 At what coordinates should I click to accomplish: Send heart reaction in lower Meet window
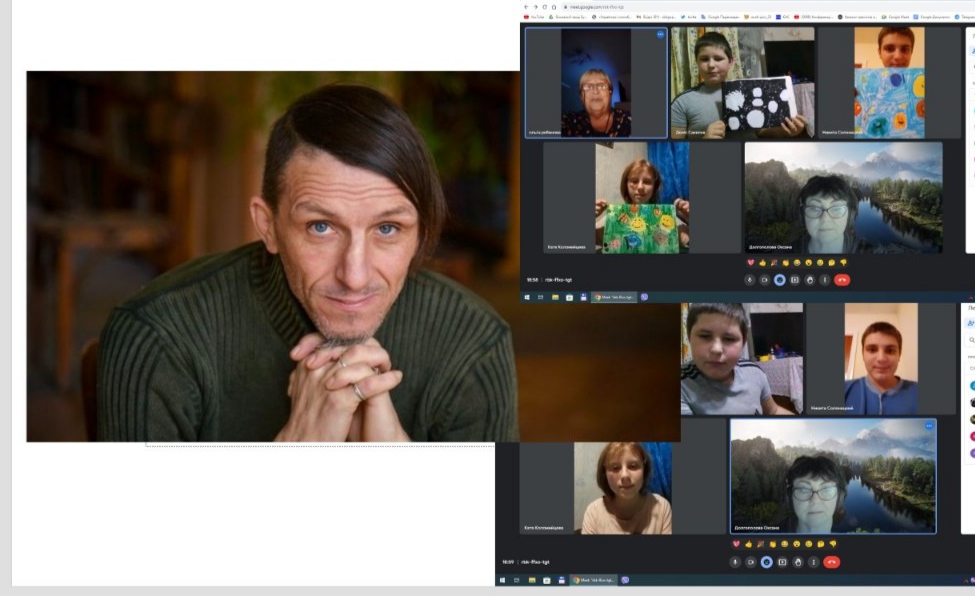(x=736, y=544)
